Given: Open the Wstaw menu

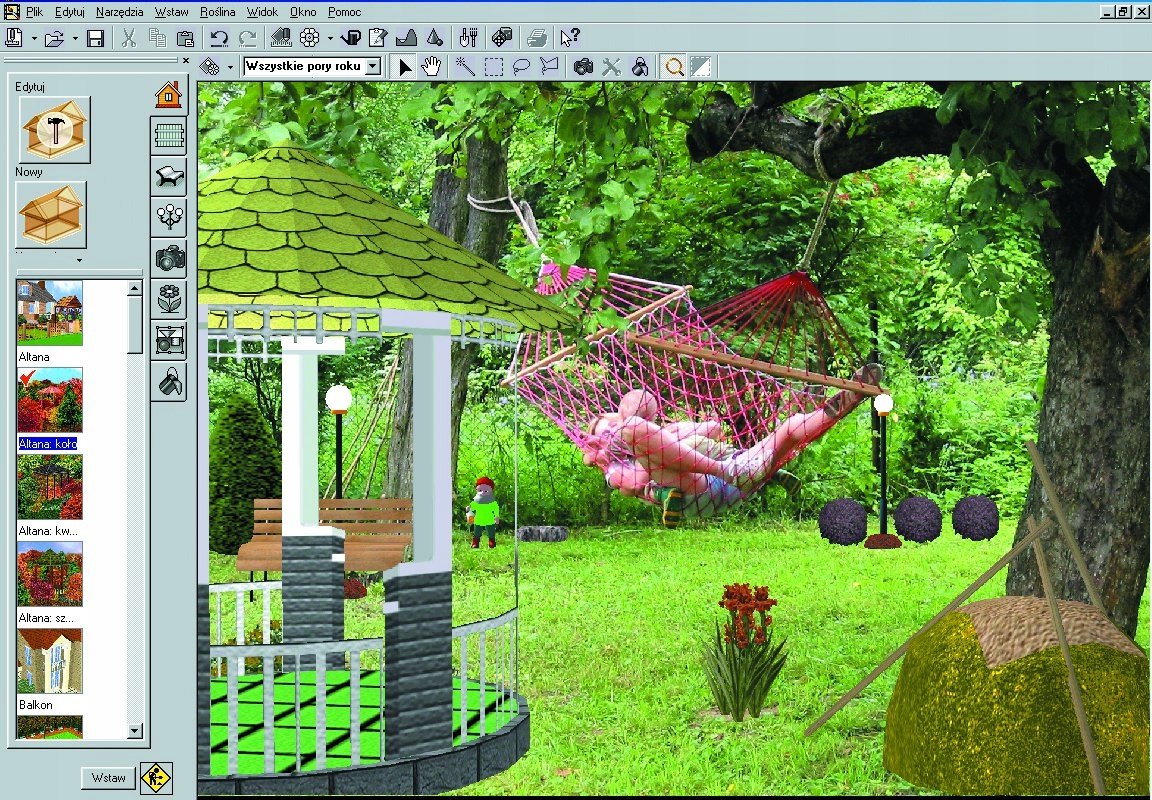Looking at the screenshot, I should (171, 12).
